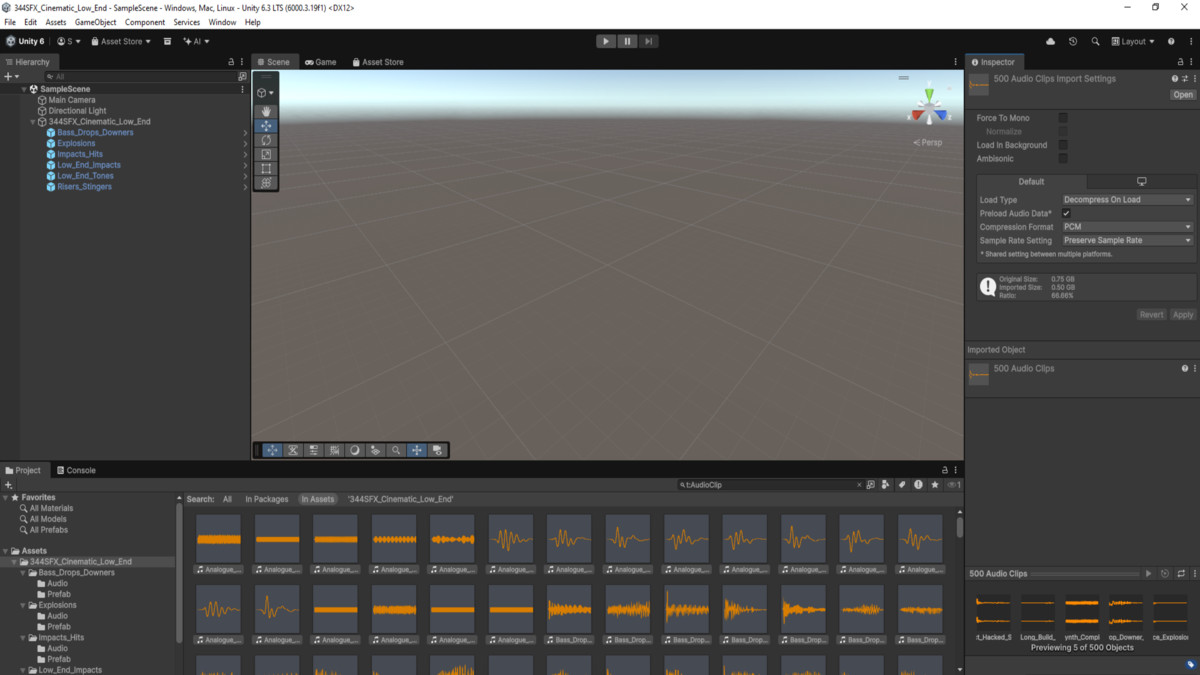1200x675 pixels.
Task: Toggle hidden packages visibility eye icon
Action: click(953, 485)
